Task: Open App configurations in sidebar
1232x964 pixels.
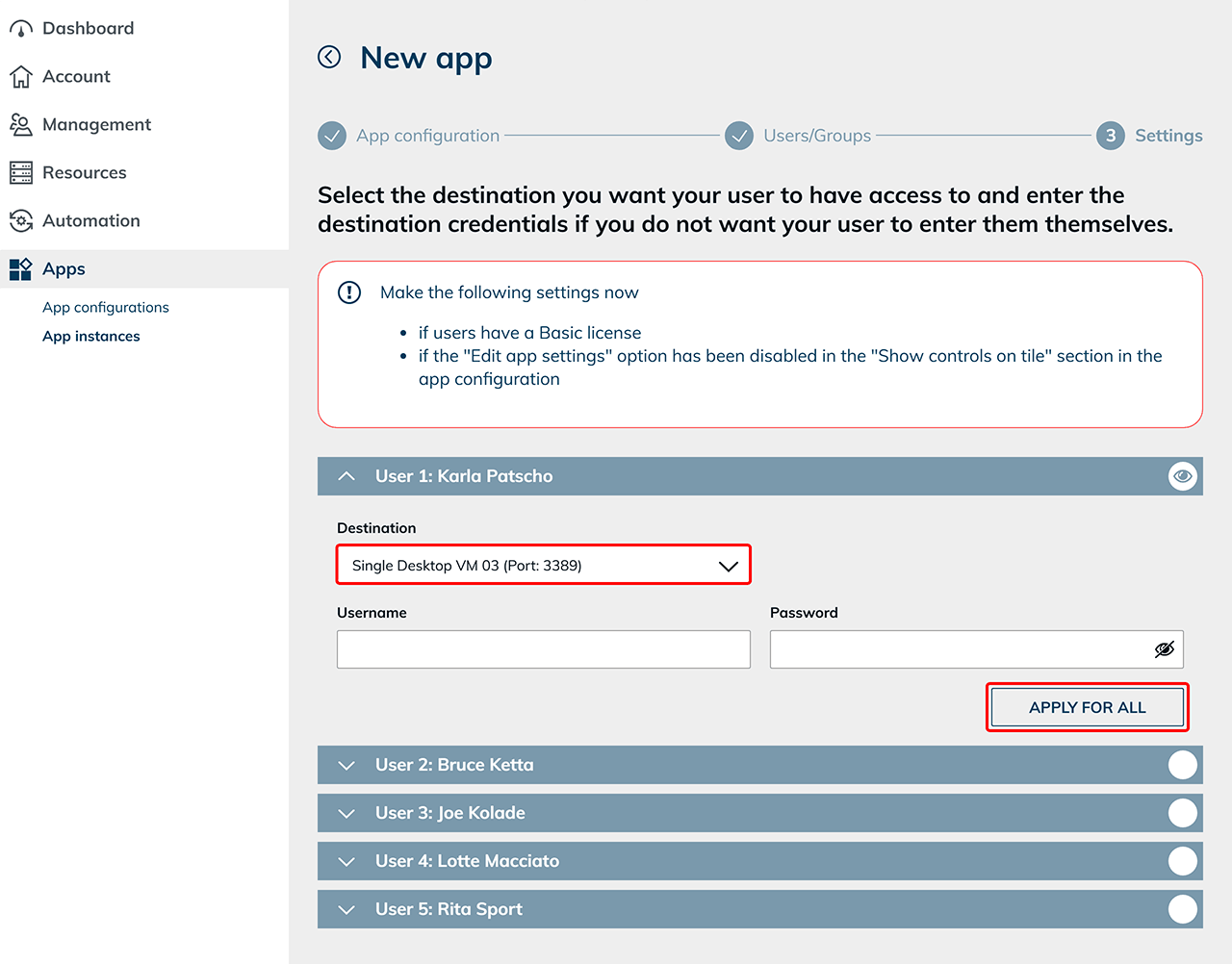Action: click(106, 307)
